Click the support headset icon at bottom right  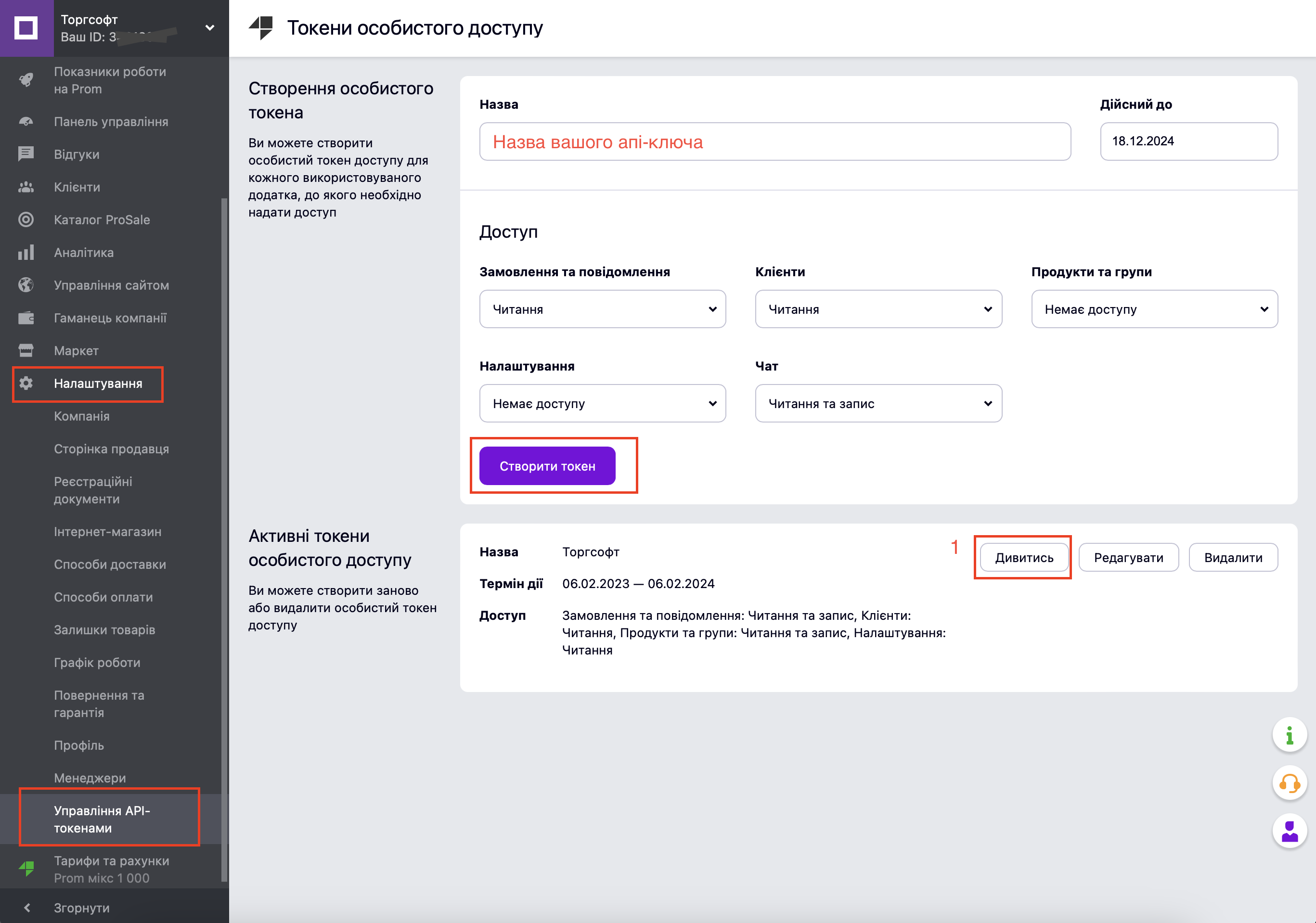pos(1290,784)
